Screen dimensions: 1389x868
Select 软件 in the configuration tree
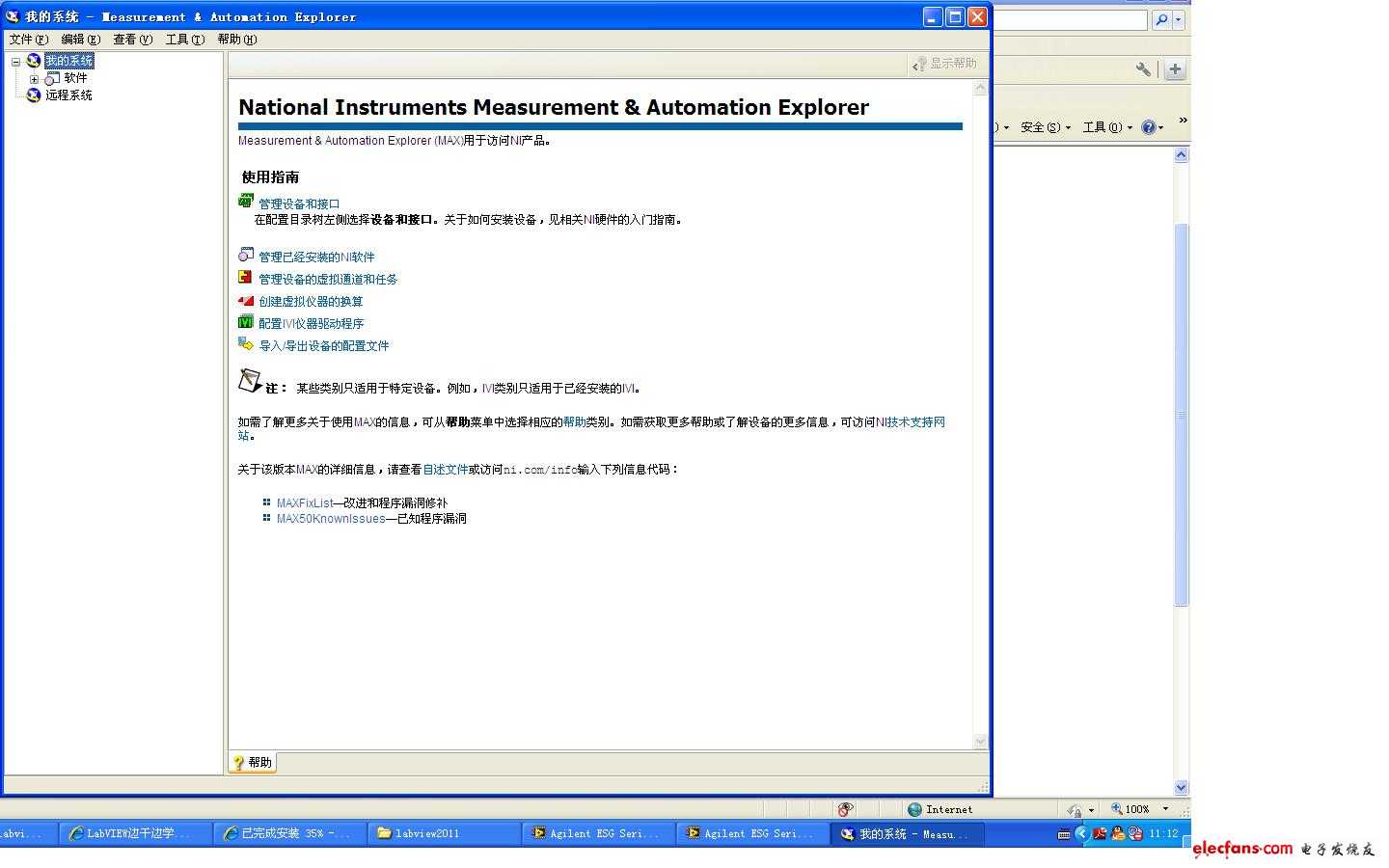[75, 78]
